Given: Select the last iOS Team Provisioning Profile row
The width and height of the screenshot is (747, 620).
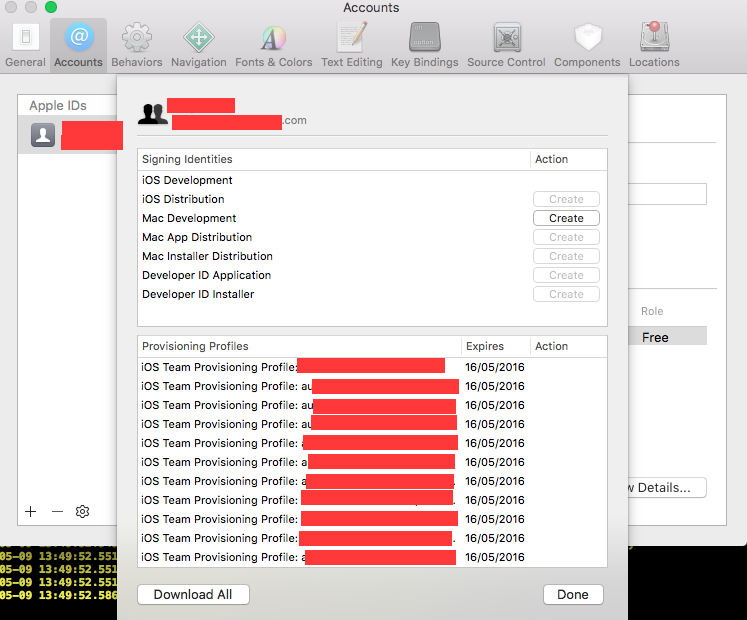Looking at the screenshot, I should tap(372, 557).
